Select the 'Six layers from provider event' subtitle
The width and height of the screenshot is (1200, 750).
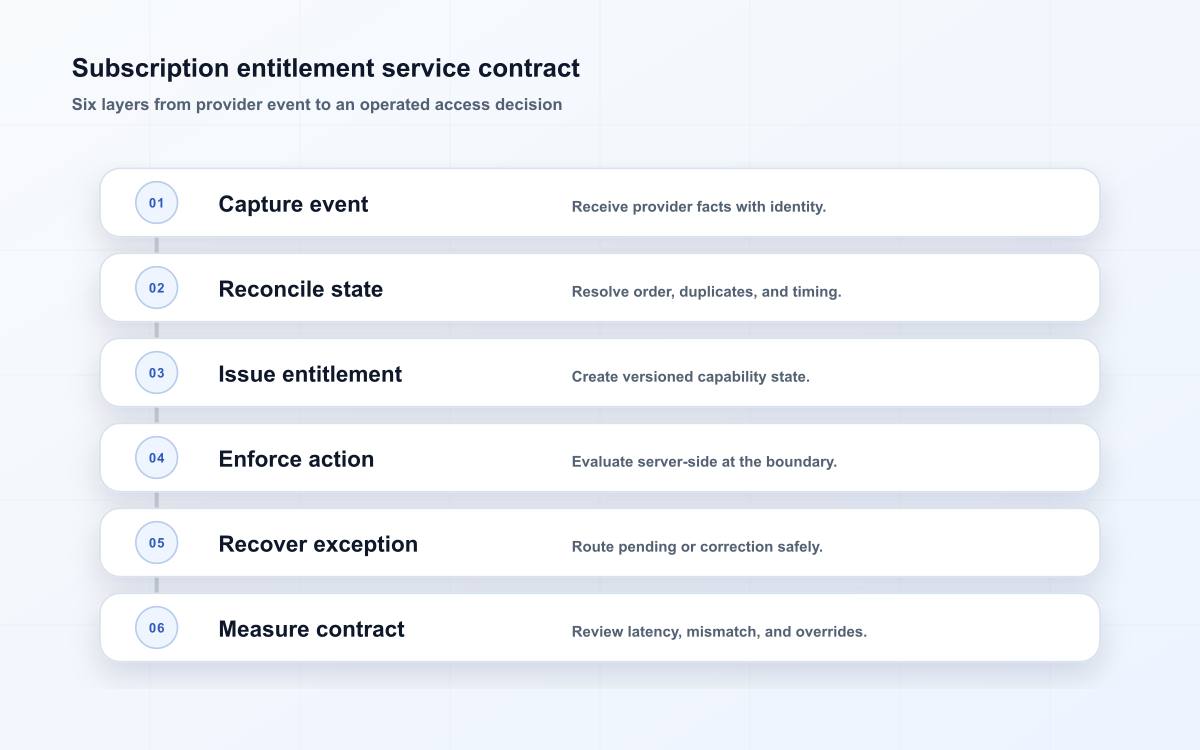point(317,104)
